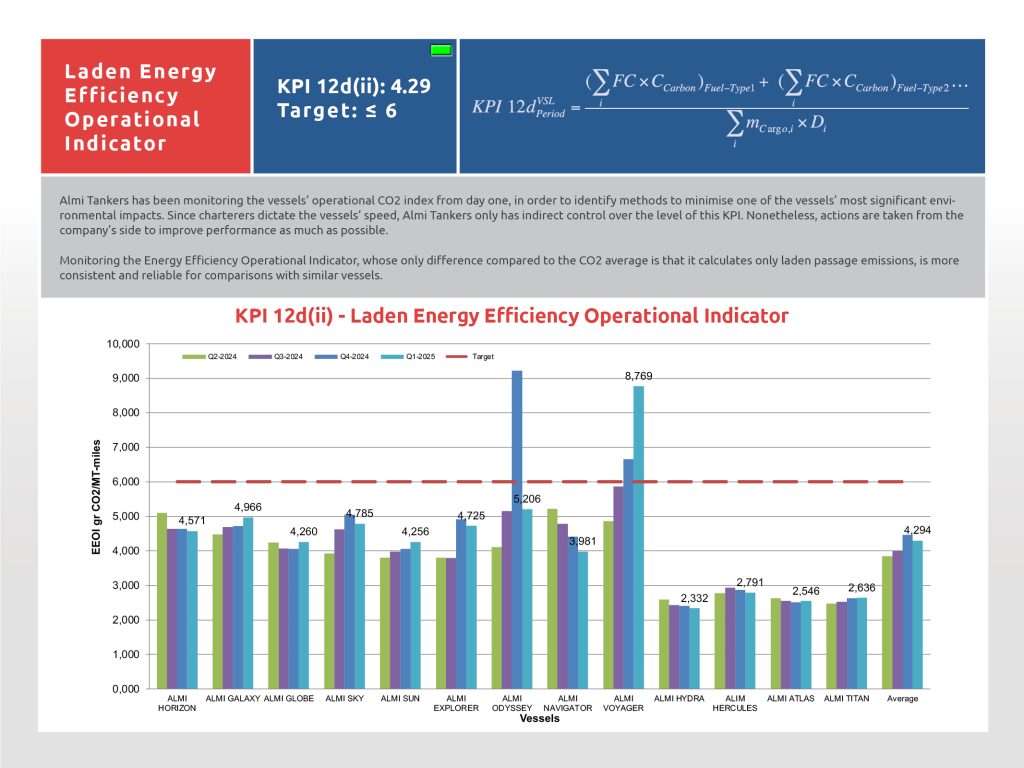Click the ALMI VOYAGER axis label

point(623,703)
